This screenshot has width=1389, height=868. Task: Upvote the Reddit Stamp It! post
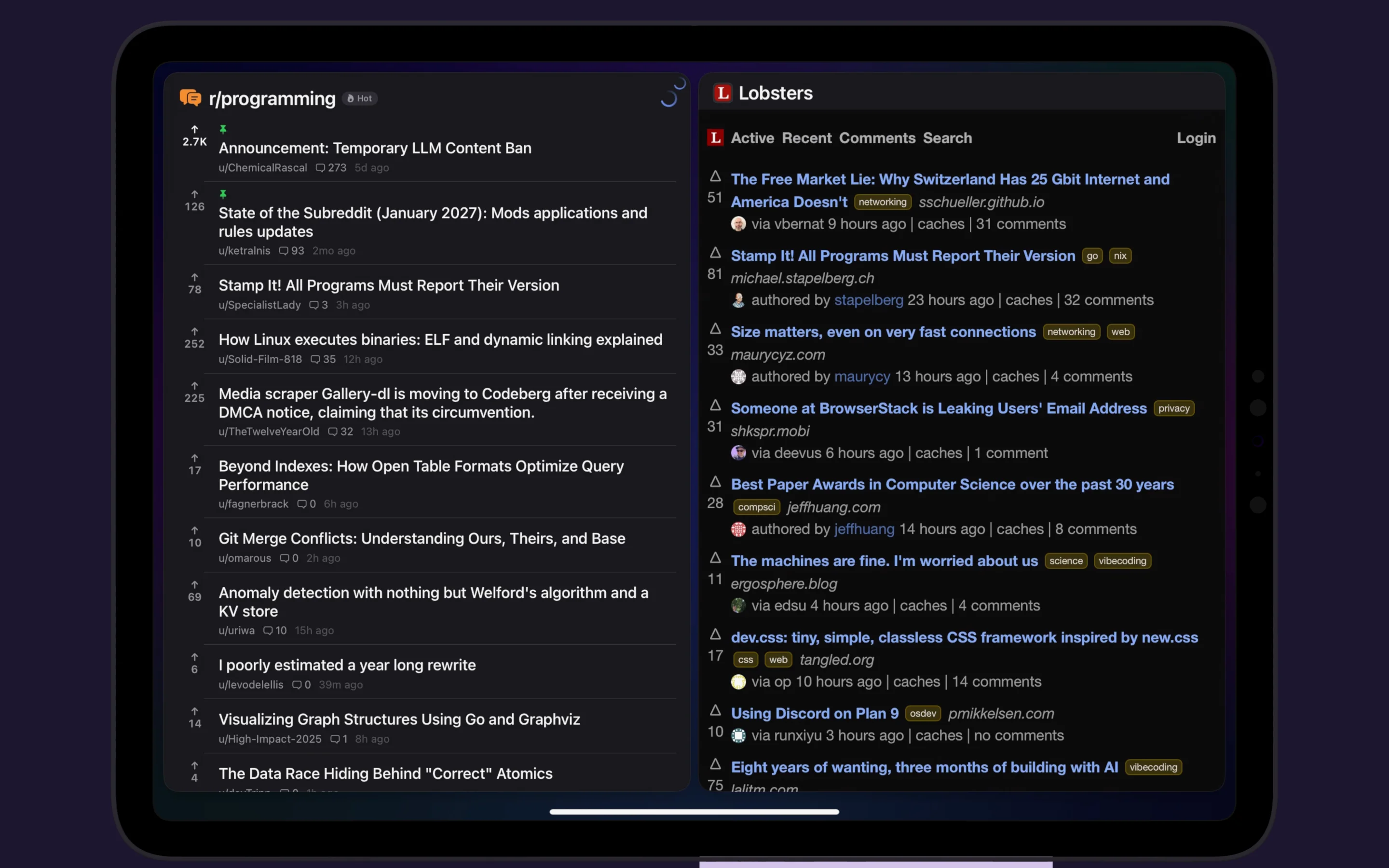point(194,277)
